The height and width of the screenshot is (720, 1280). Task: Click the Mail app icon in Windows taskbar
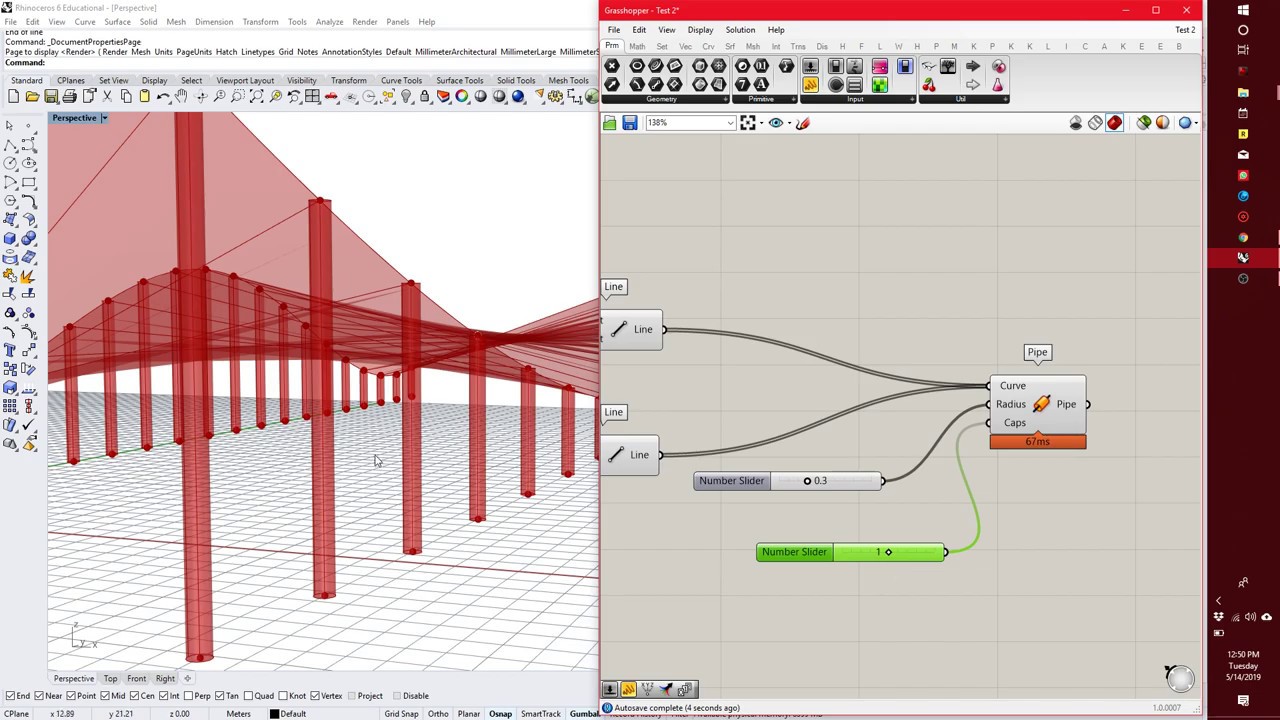(x=1243, y=154)
